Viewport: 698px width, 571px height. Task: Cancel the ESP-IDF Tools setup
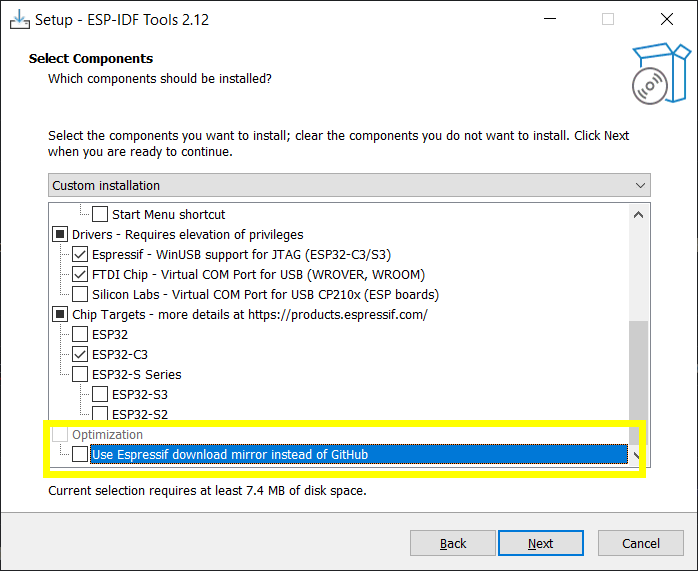[641, 543]
